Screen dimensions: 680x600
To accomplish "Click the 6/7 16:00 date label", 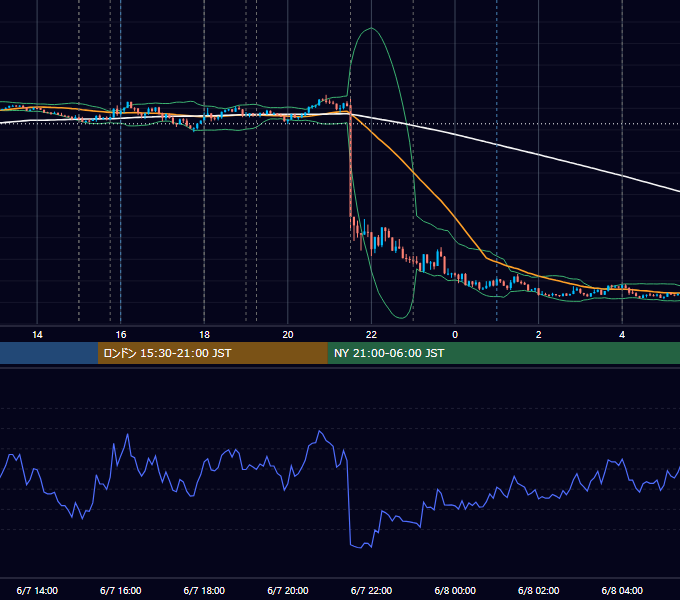I will point(121,590).
